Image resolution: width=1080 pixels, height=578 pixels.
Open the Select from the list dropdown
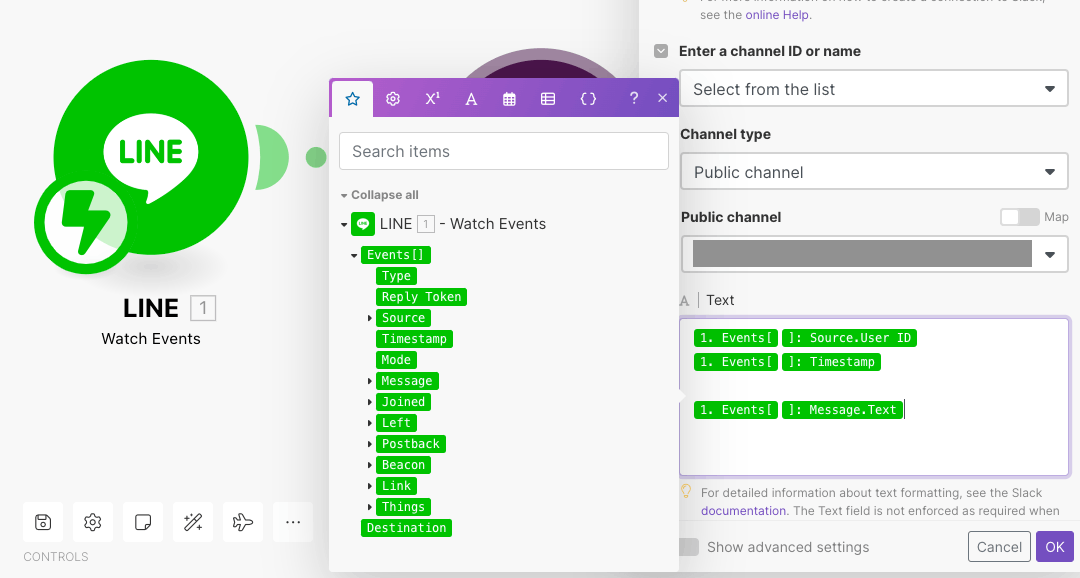point(874,89)
